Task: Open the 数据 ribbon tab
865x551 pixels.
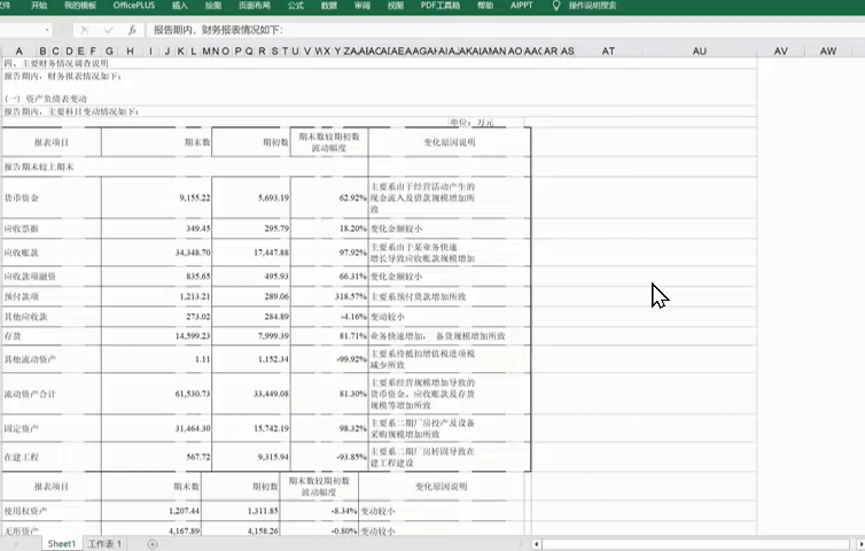Action: pos(329,6)
